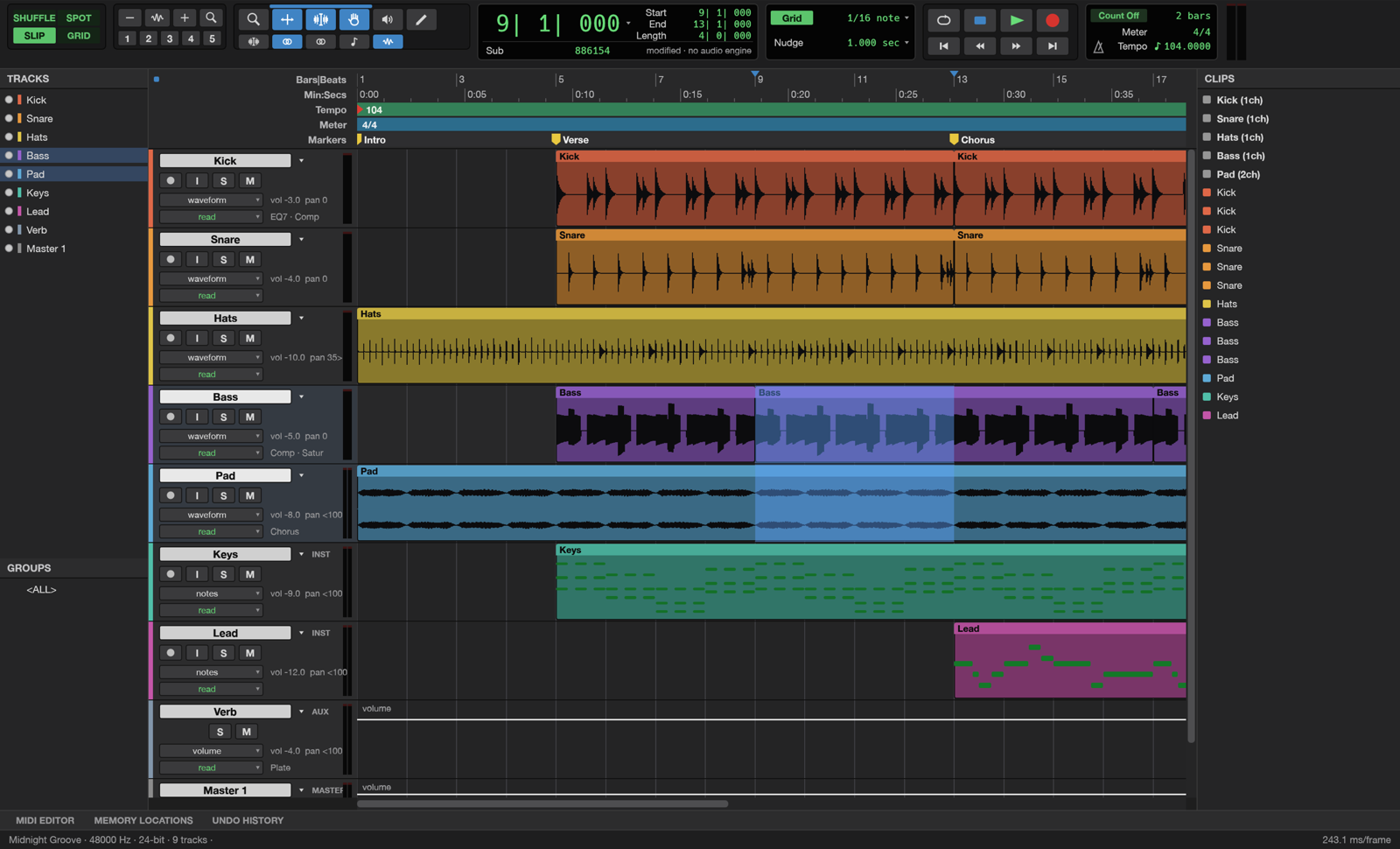Image resolution: width=1400 pixels, height=849 pixels.
Task: Select the Pencil tool
Action: (x=421, y=19)
